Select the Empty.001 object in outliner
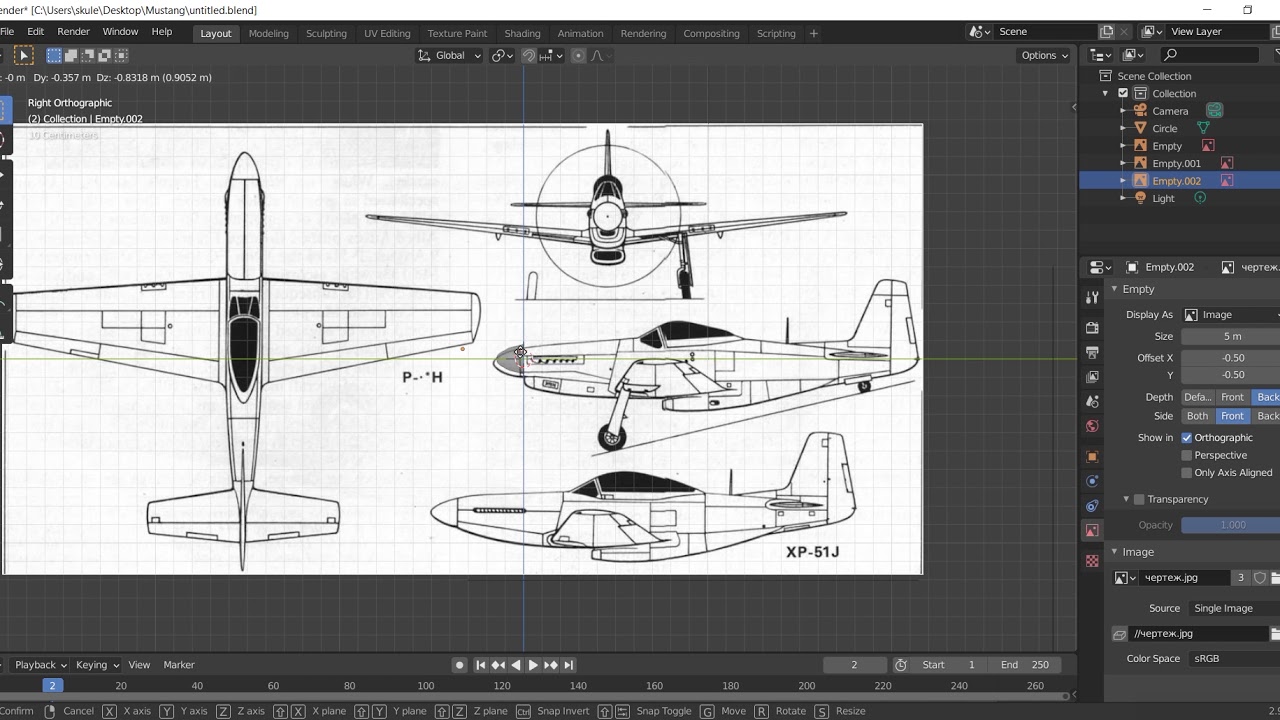 click(1176, 163)
